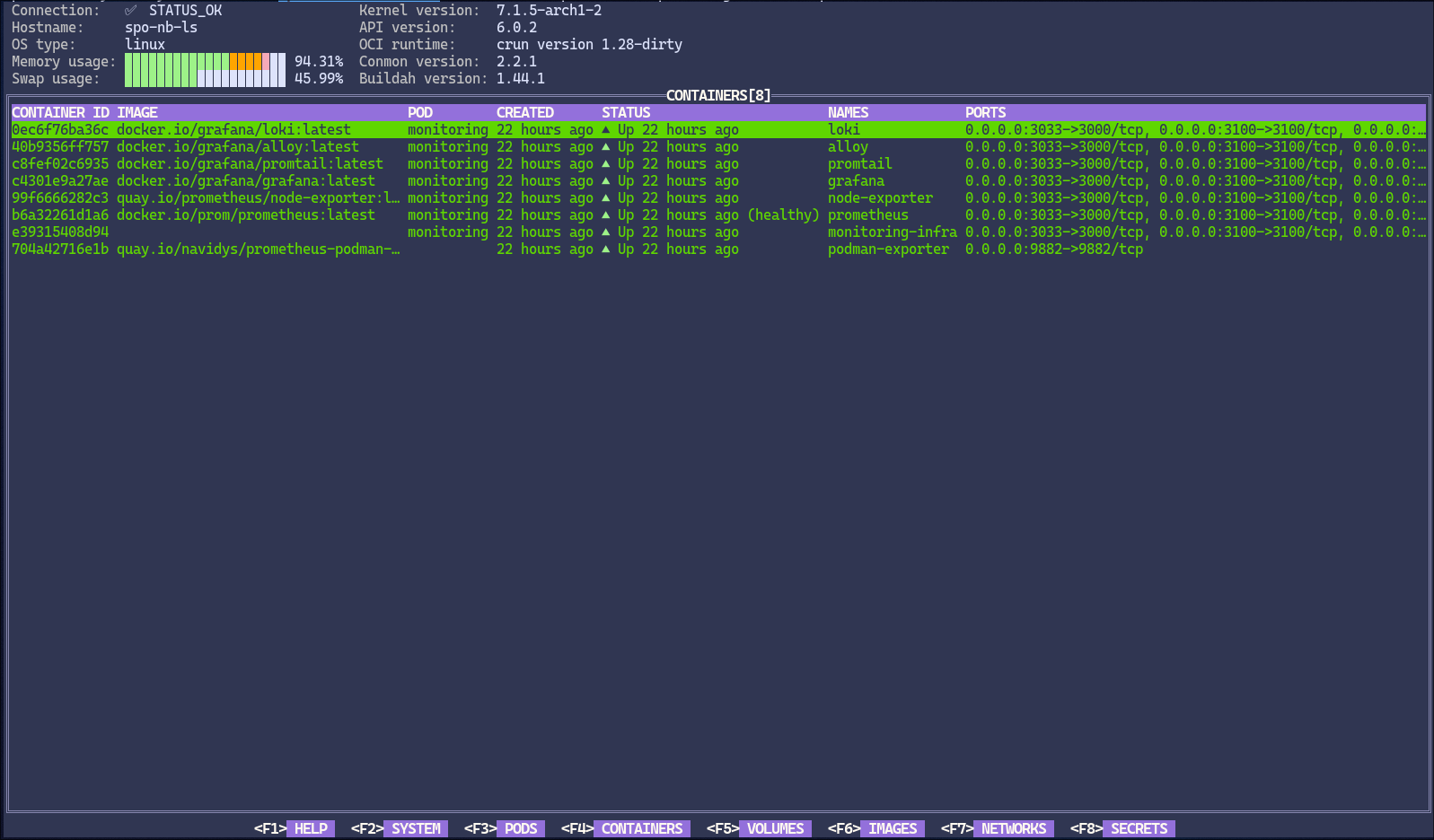
Task: Select the podman-exporter container name
Action: (x=888, y=249)
